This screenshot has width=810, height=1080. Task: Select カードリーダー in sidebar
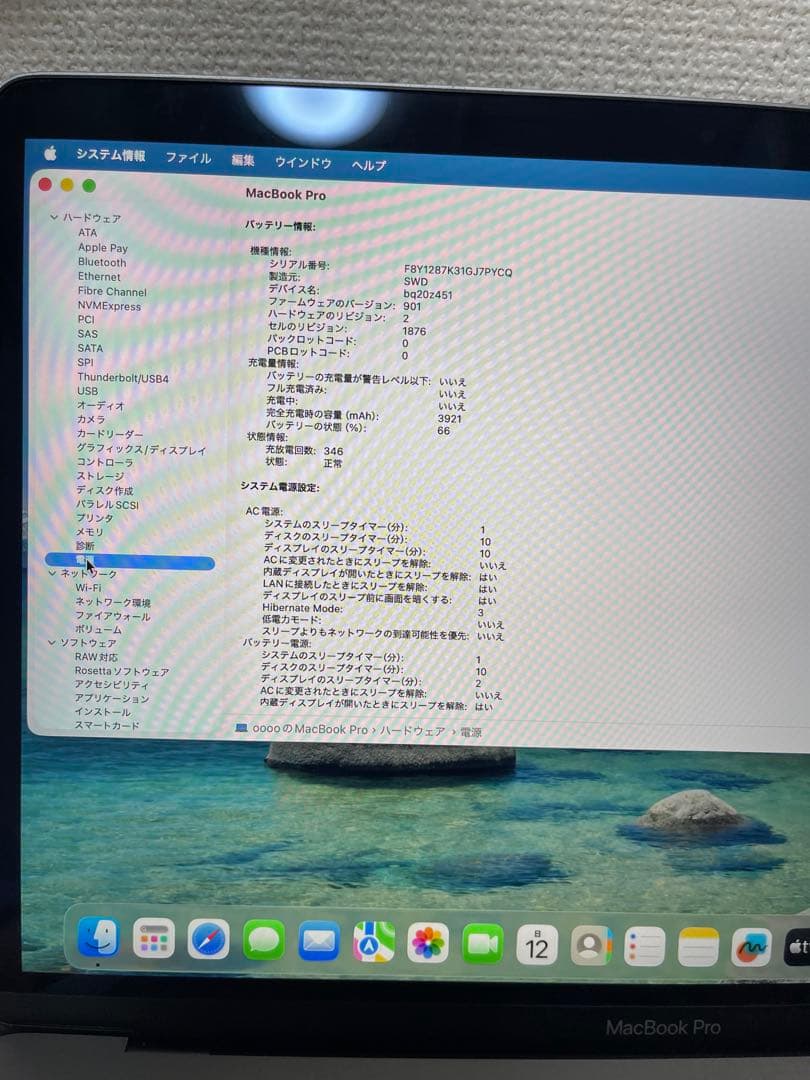(110, 434)
